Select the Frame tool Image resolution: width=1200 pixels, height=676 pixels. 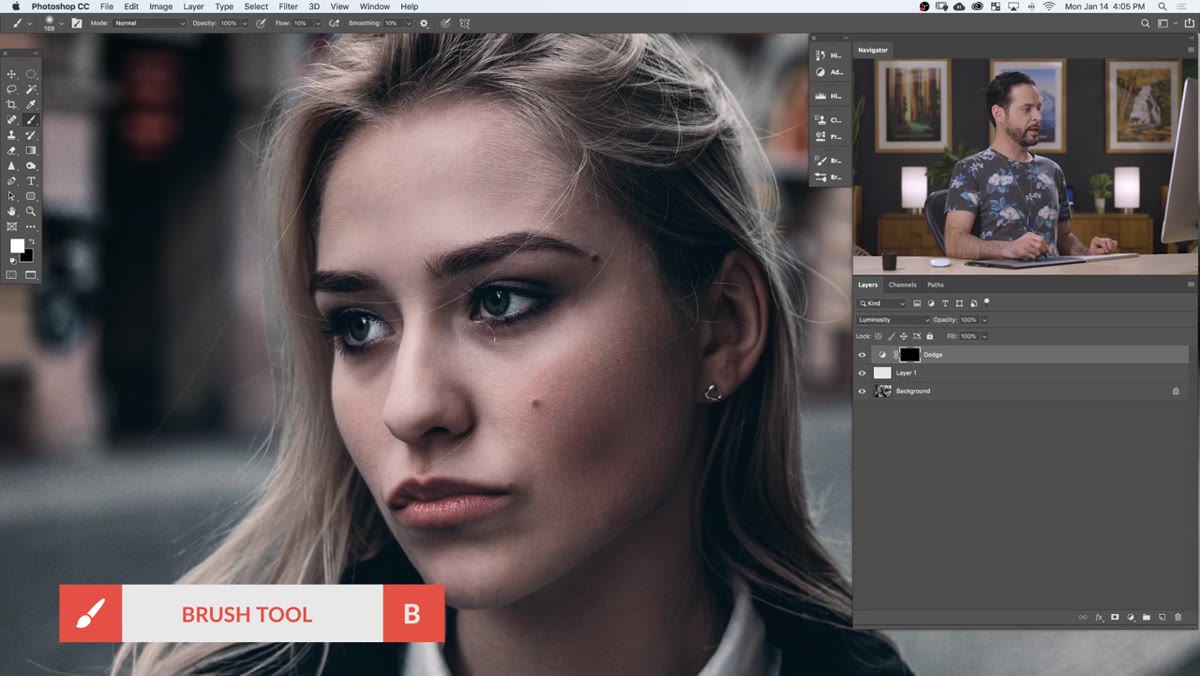coord(12,227)
